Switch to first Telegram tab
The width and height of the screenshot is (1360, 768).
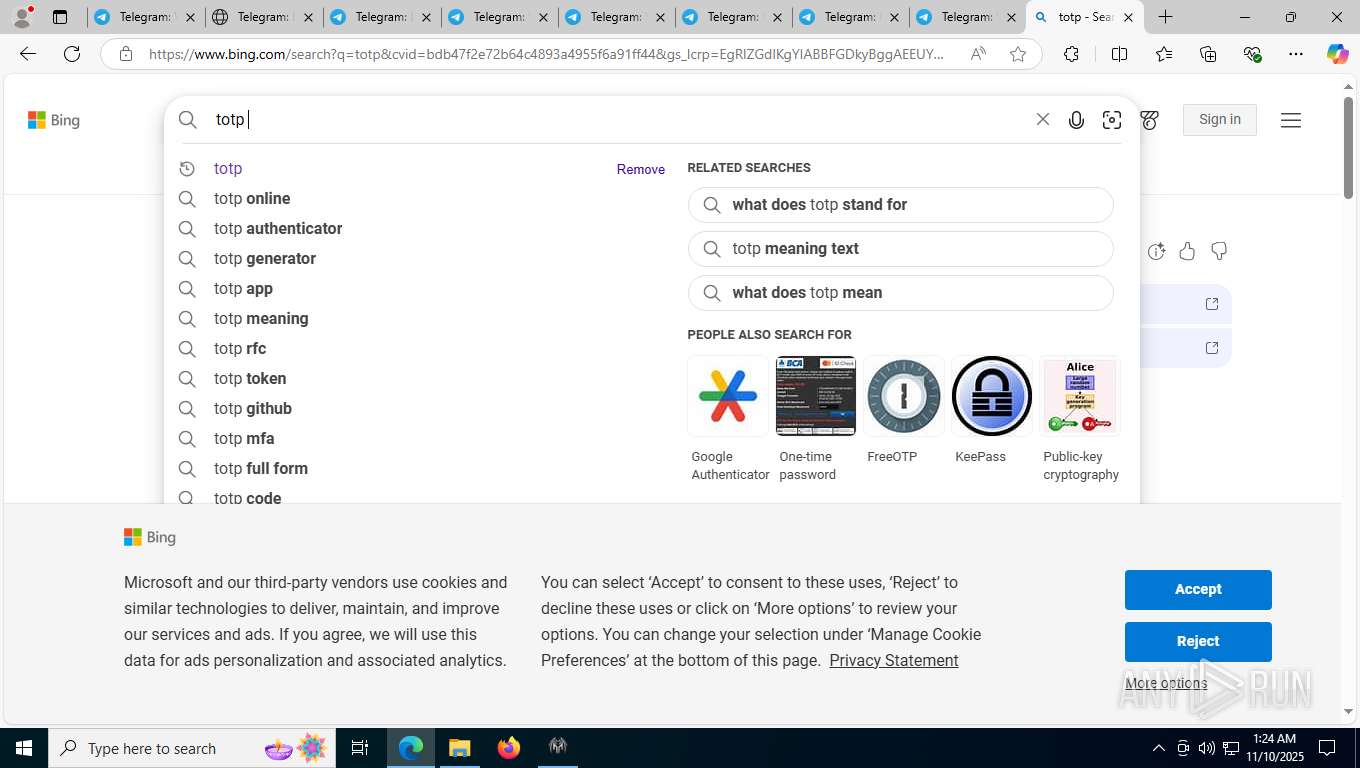click(x=145, y=17)
